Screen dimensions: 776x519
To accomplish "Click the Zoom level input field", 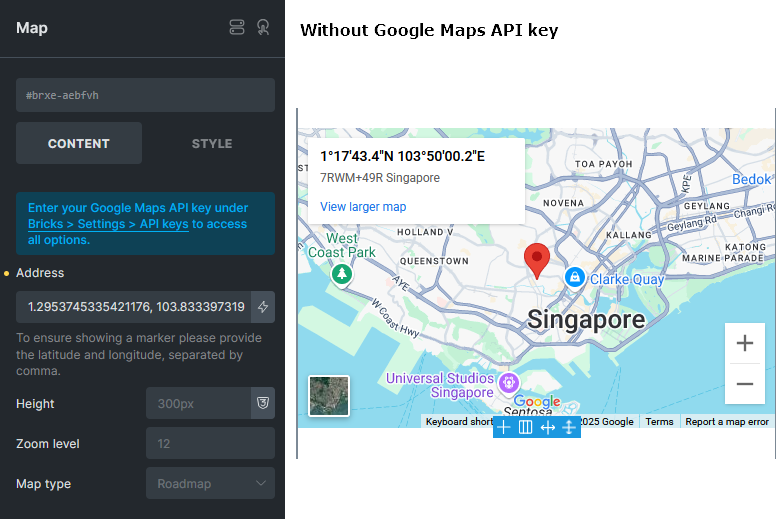I will tap(210, 443).
